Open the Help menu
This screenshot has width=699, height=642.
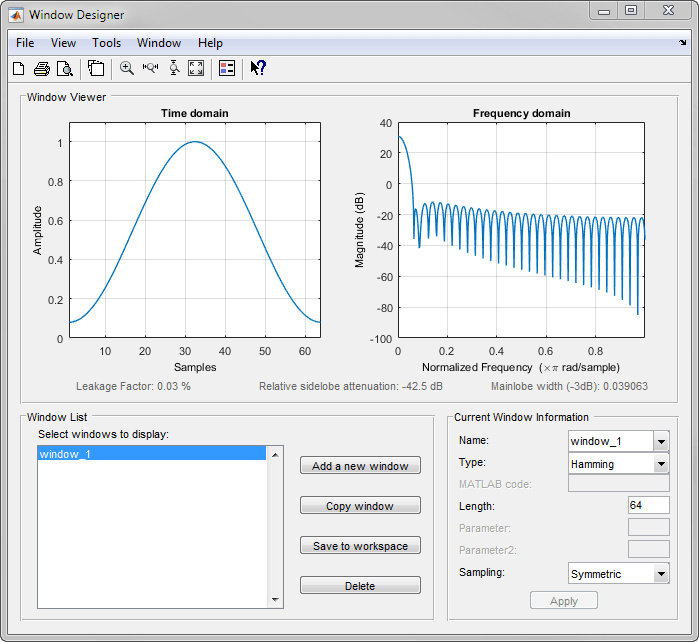(x=210, y=43)
